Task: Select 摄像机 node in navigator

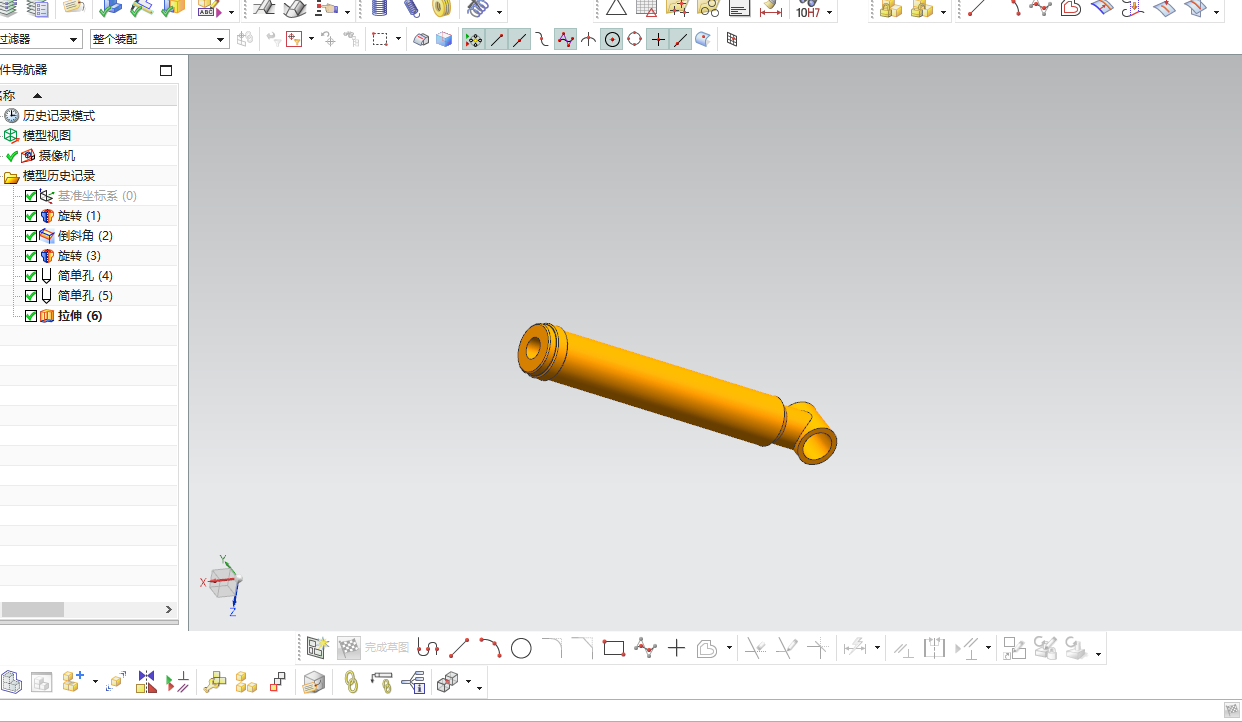Action: pyautogui.click(x=57, y=156)
